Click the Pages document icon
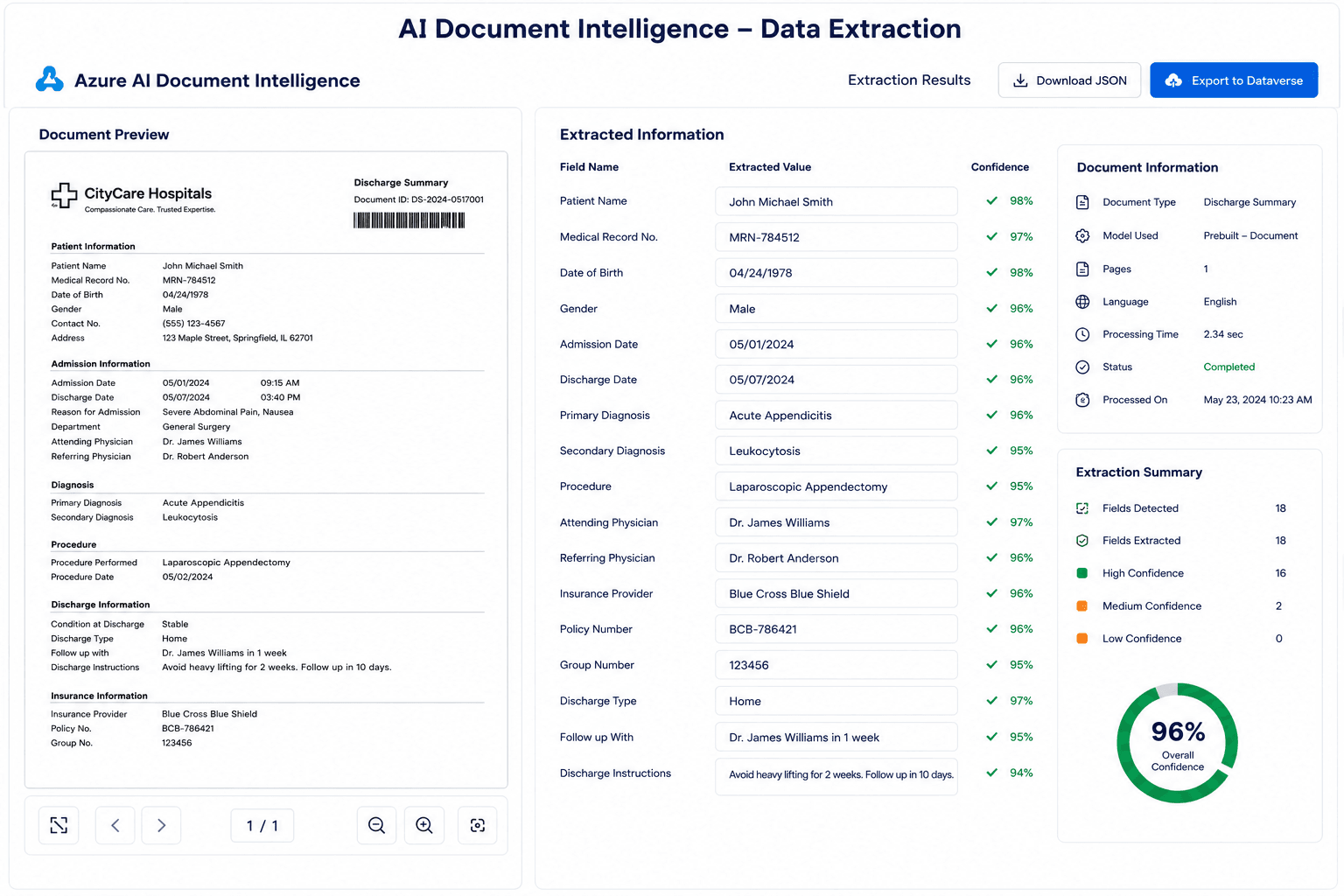 1082,269
